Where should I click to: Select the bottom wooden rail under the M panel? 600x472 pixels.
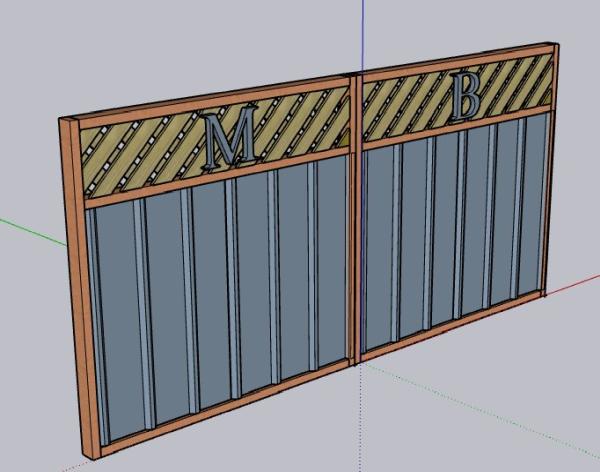point(226,408)
